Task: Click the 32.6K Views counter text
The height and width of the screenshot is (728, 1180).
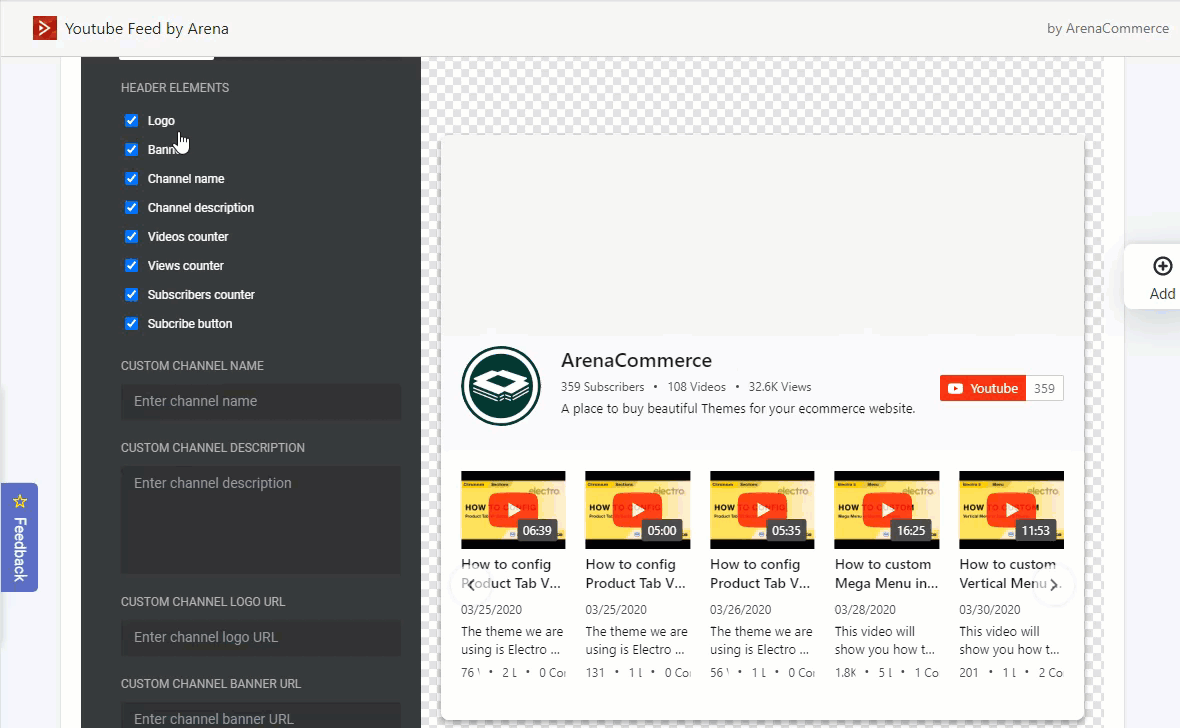Action: 780,387
